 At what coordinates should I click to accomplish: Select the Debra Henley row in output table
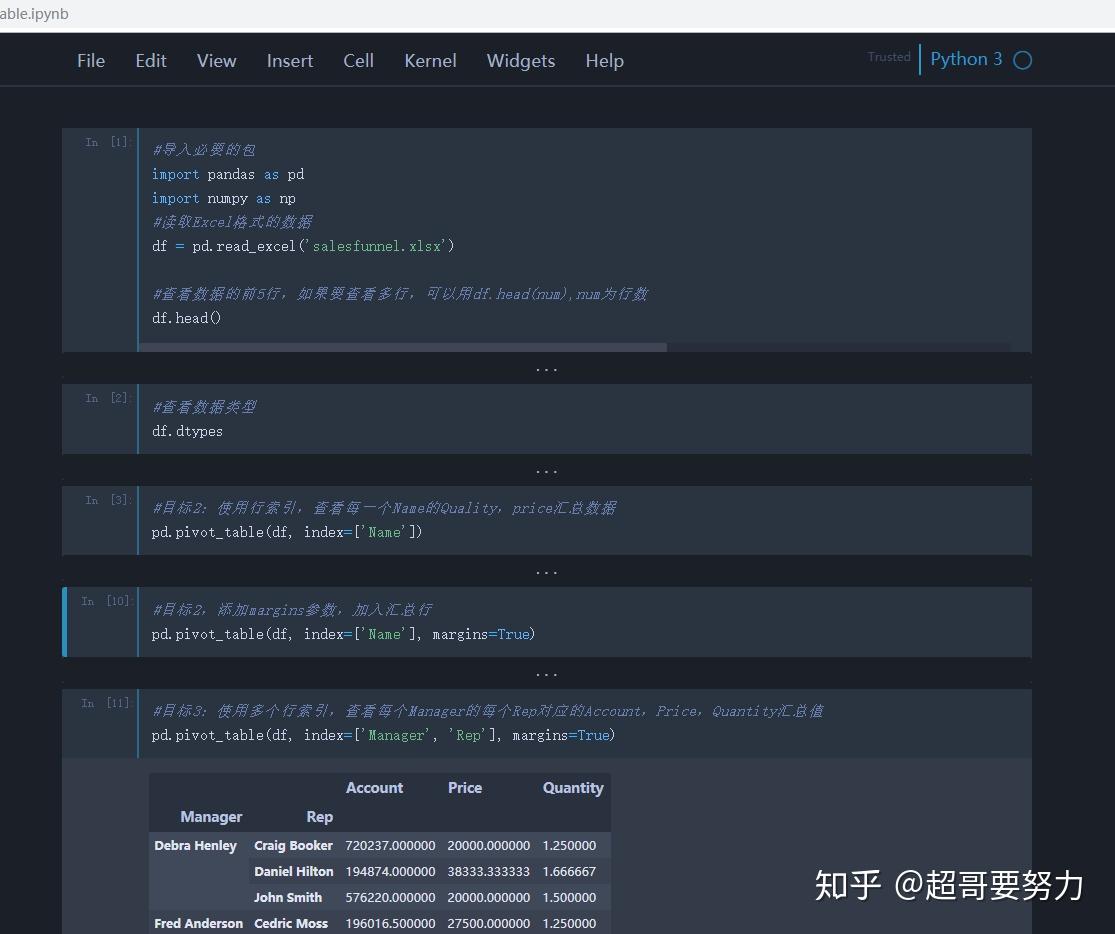point(195,845)
